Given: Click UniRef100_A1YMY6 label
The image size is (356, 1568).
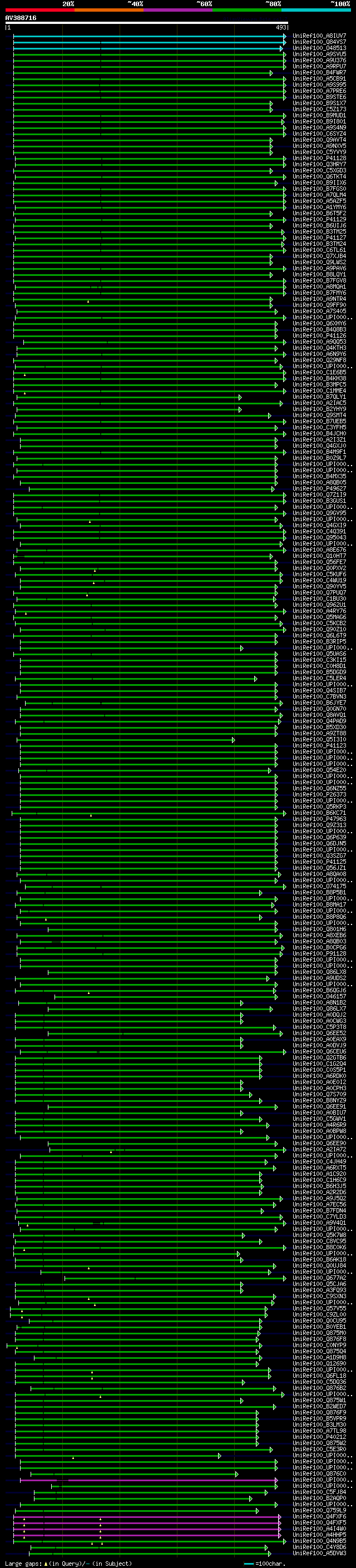Looking at the screenshot, I should 319,207.
